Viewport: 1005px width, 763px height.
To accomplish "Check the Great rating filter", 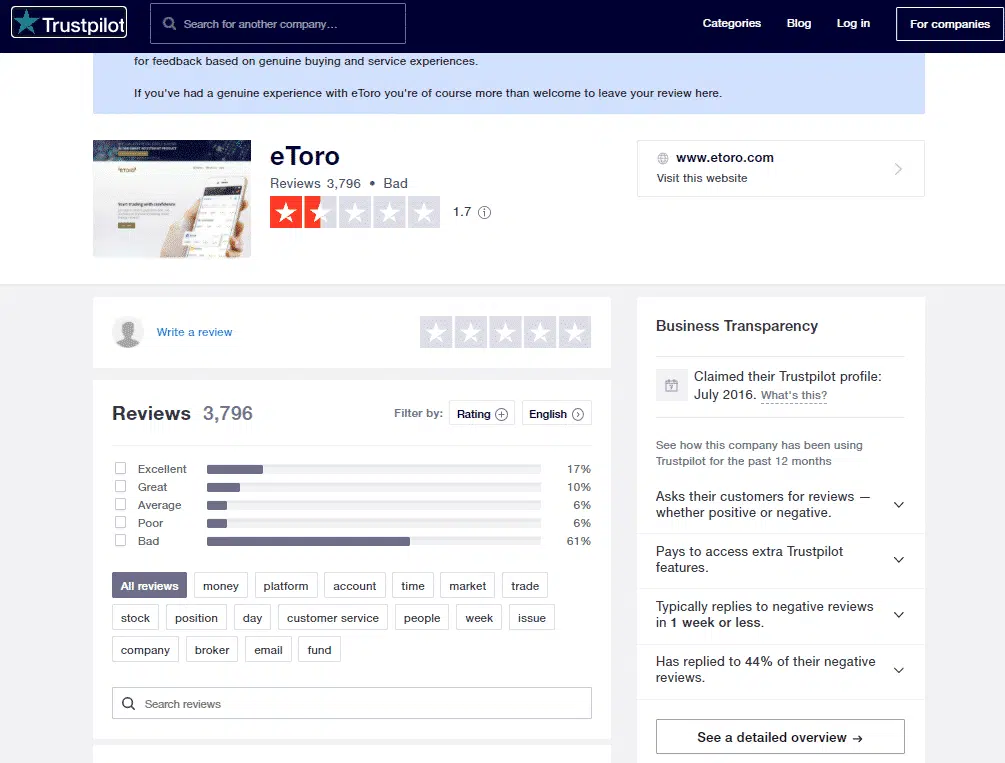I will pyautogui.click(x=120, y=486).
